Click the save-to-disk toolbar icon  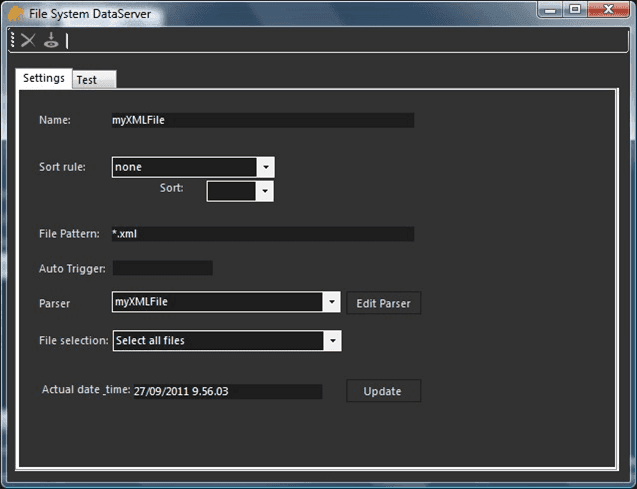[51, 40]
